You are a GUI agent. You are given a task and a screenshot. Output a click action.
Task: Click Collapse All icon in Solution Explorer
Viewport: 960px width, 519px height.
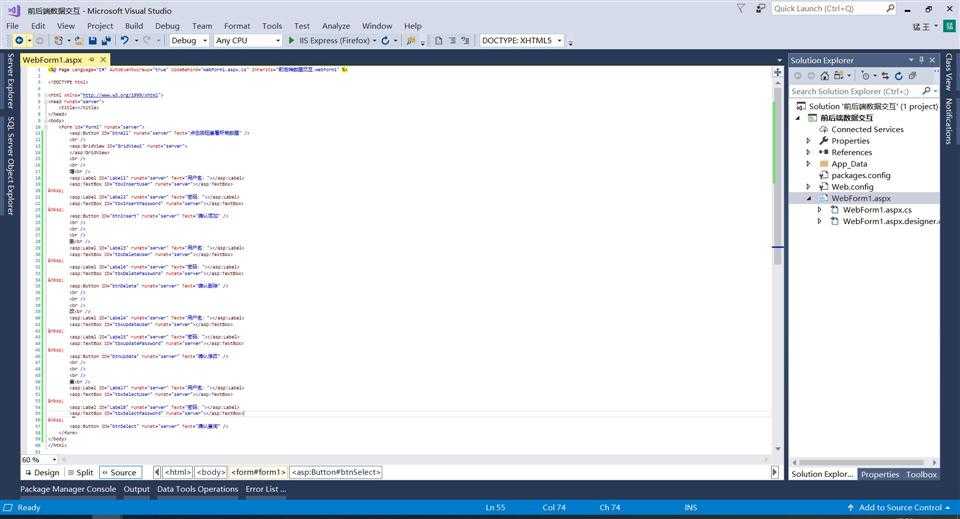click(x=912, y=76)
